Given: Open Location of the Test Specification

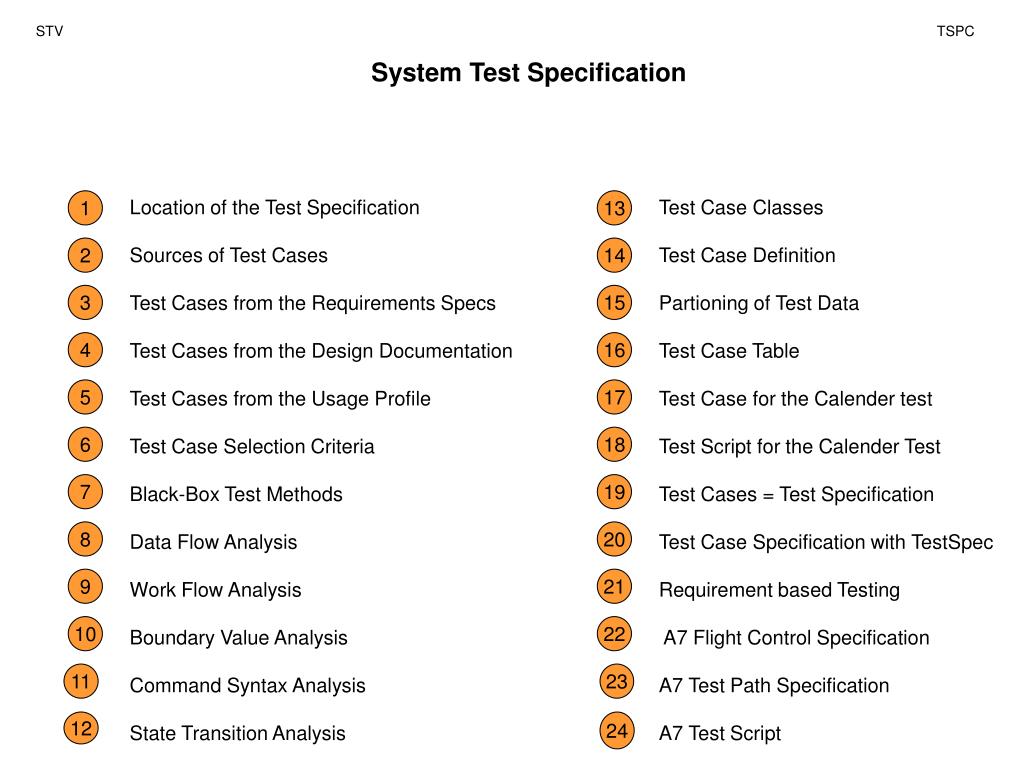Looking at the screenshot, I should pos(274,208).
